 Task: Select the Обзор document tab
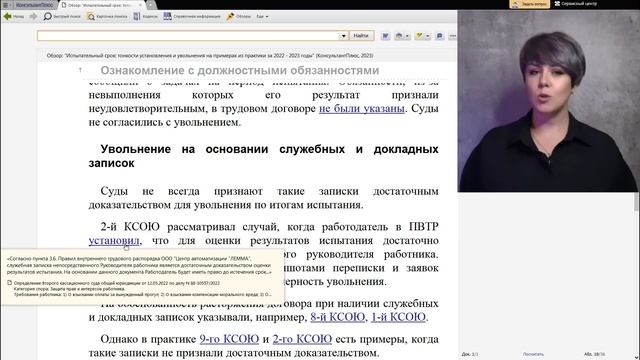pos(99,5)
